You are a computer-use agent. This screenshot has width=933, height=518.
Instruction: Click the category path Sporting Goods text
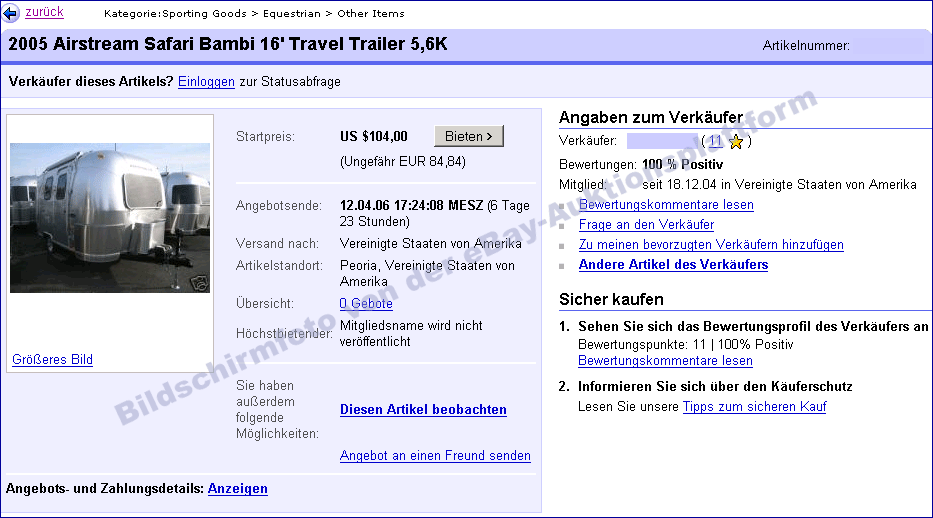(204, 13)
